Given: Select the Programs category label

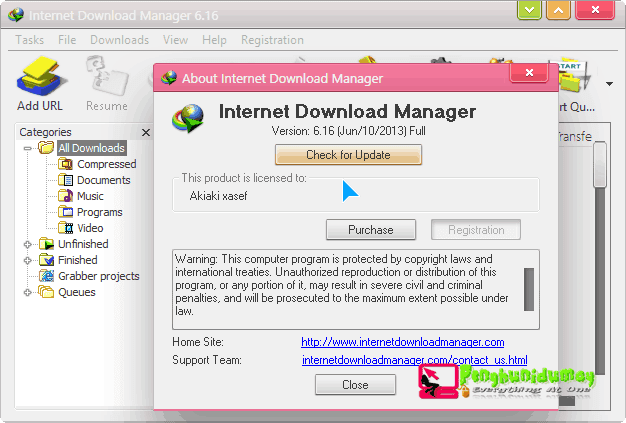Looking at the screenshot, I should coord(100,212).
